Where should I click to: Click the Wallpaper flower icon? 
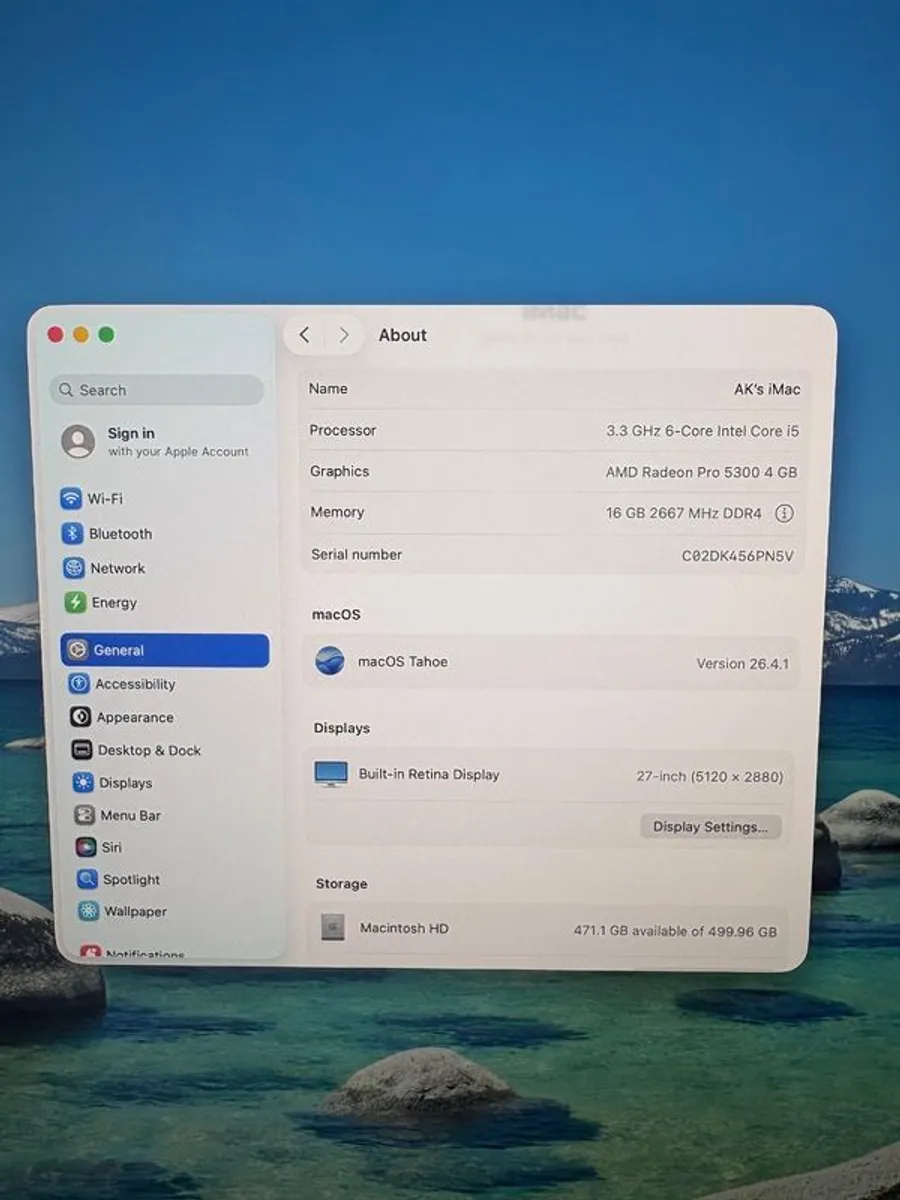(x=89, y=911)
